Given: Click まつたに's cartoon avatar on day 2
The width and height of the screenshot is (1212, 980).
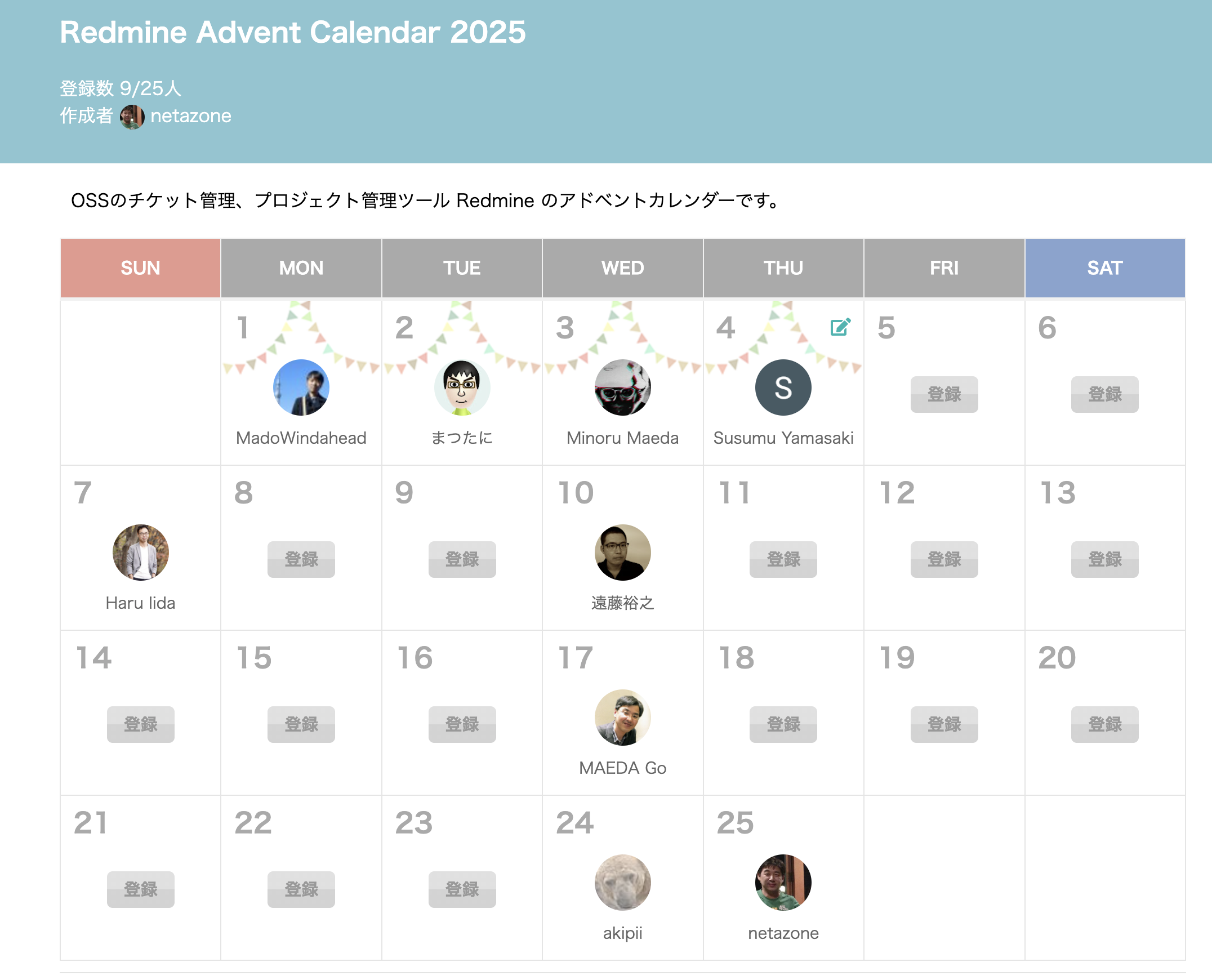Looking at the screenshot, I should tap(462, 387).
